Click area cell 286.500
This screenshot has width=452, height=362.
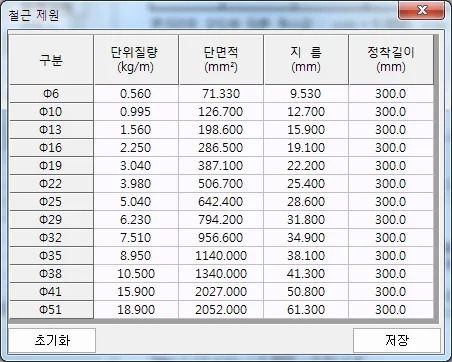pos(221,148)
